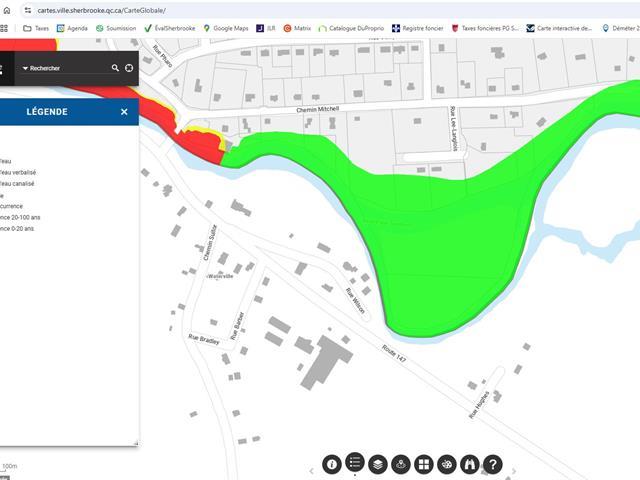Click the locate target icon in search bar
This screenshot has width=640, height=480.
click(x=129, y=68)
